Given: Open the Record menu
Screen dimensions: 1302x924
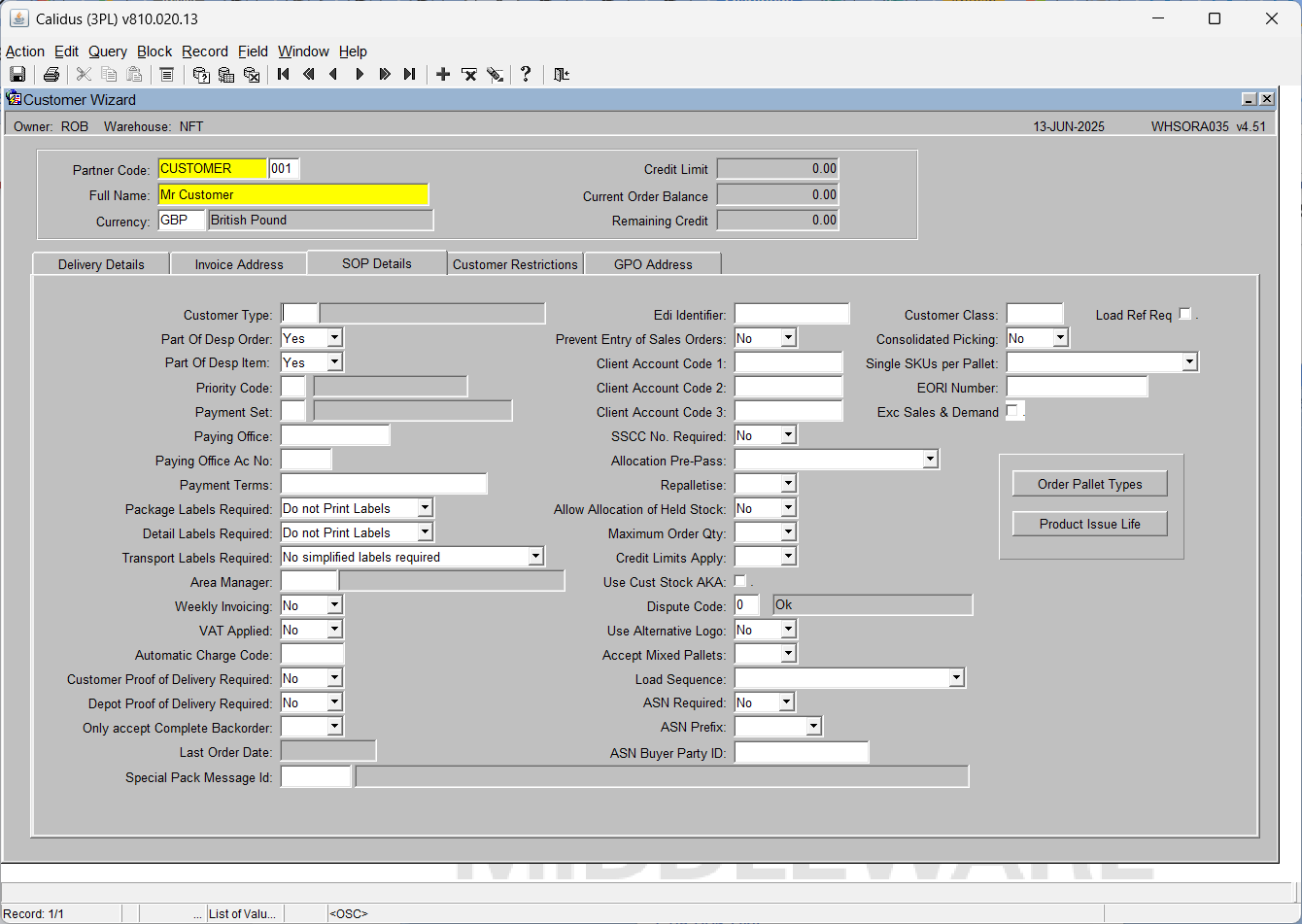Looking at the screenshot, I should tap(205, 51).
